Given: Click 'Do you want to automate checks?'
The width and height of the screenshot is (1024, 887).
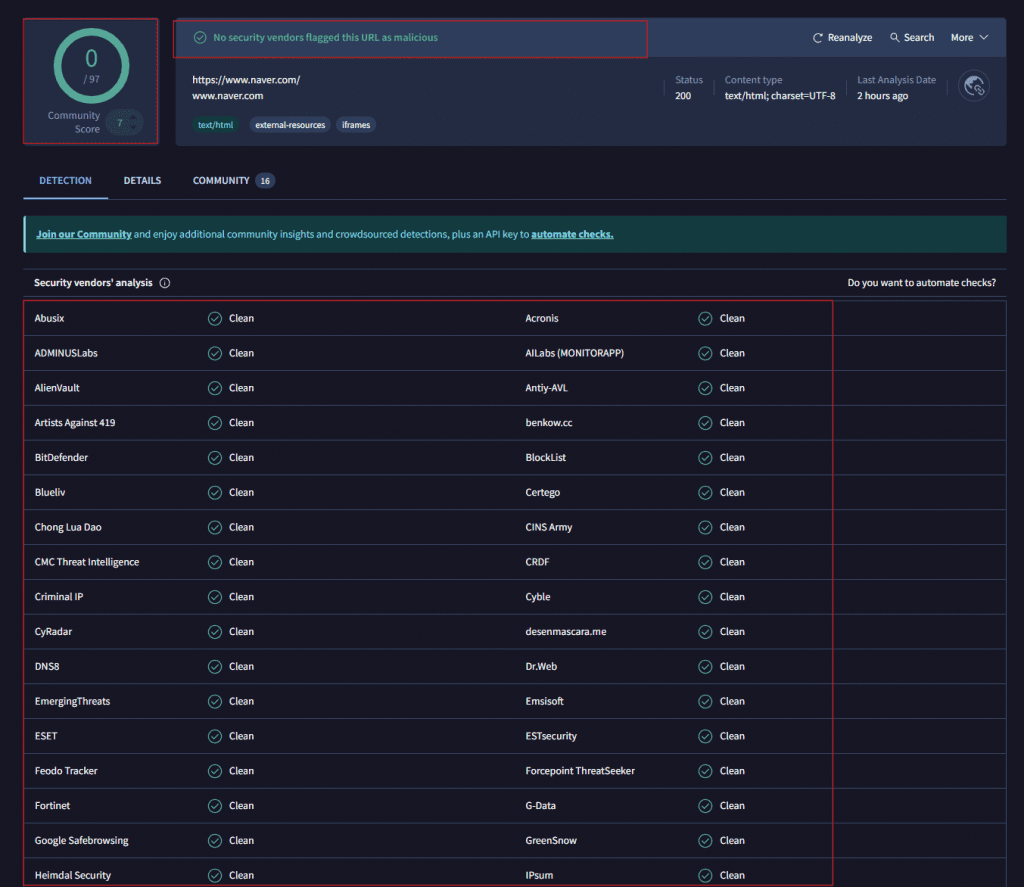Looking at the screenshot, I should point(921,283).
